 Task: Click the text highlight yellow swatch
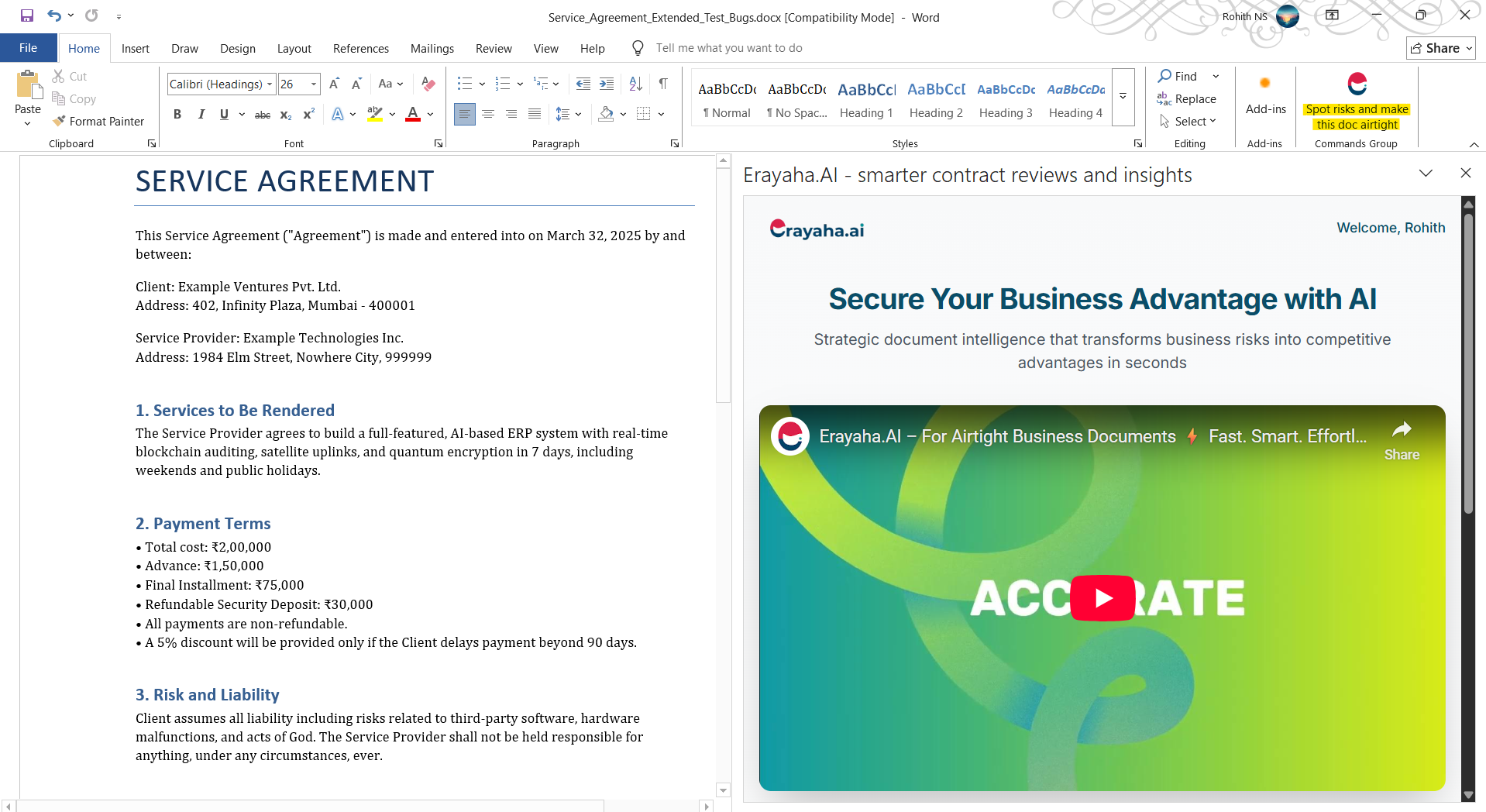click(375, 115)
